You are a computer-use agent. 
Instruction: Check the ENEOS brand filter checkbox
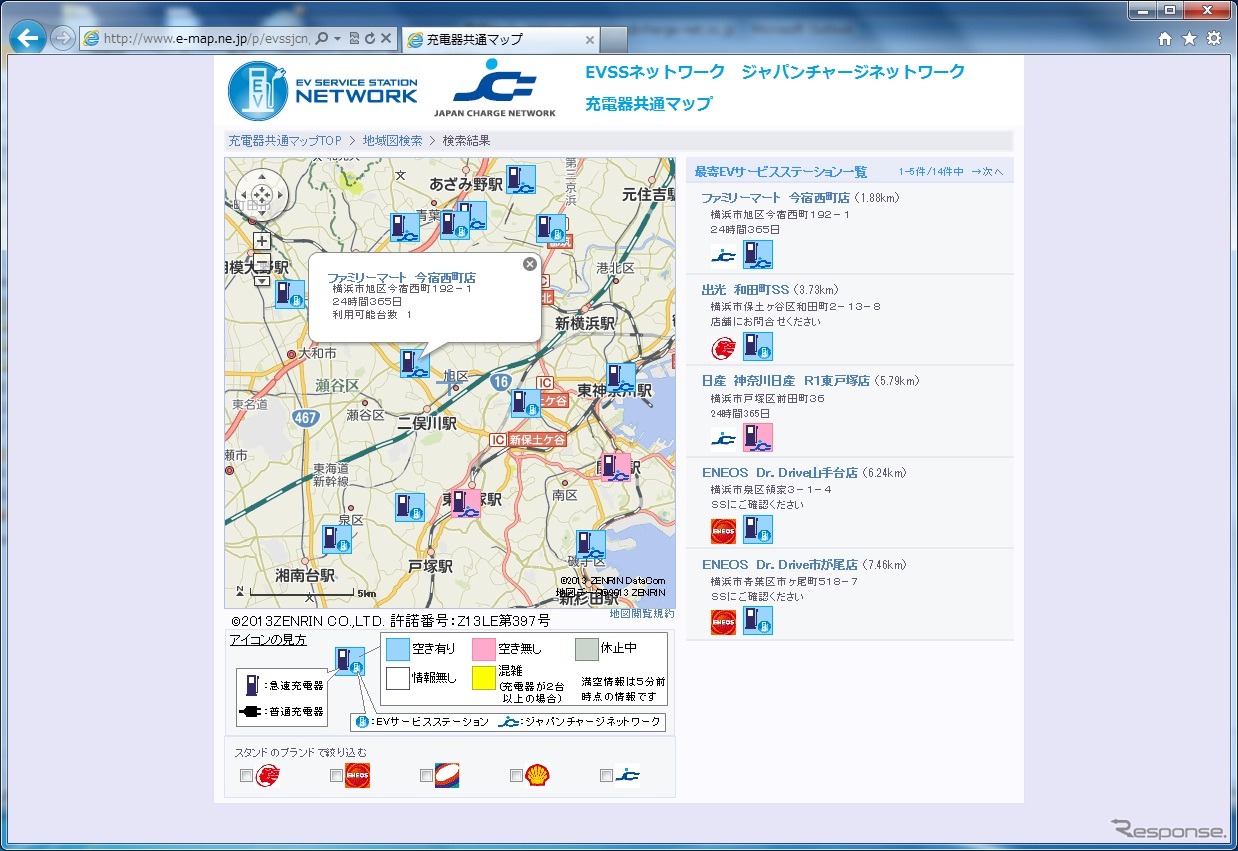tap(336, 776)
